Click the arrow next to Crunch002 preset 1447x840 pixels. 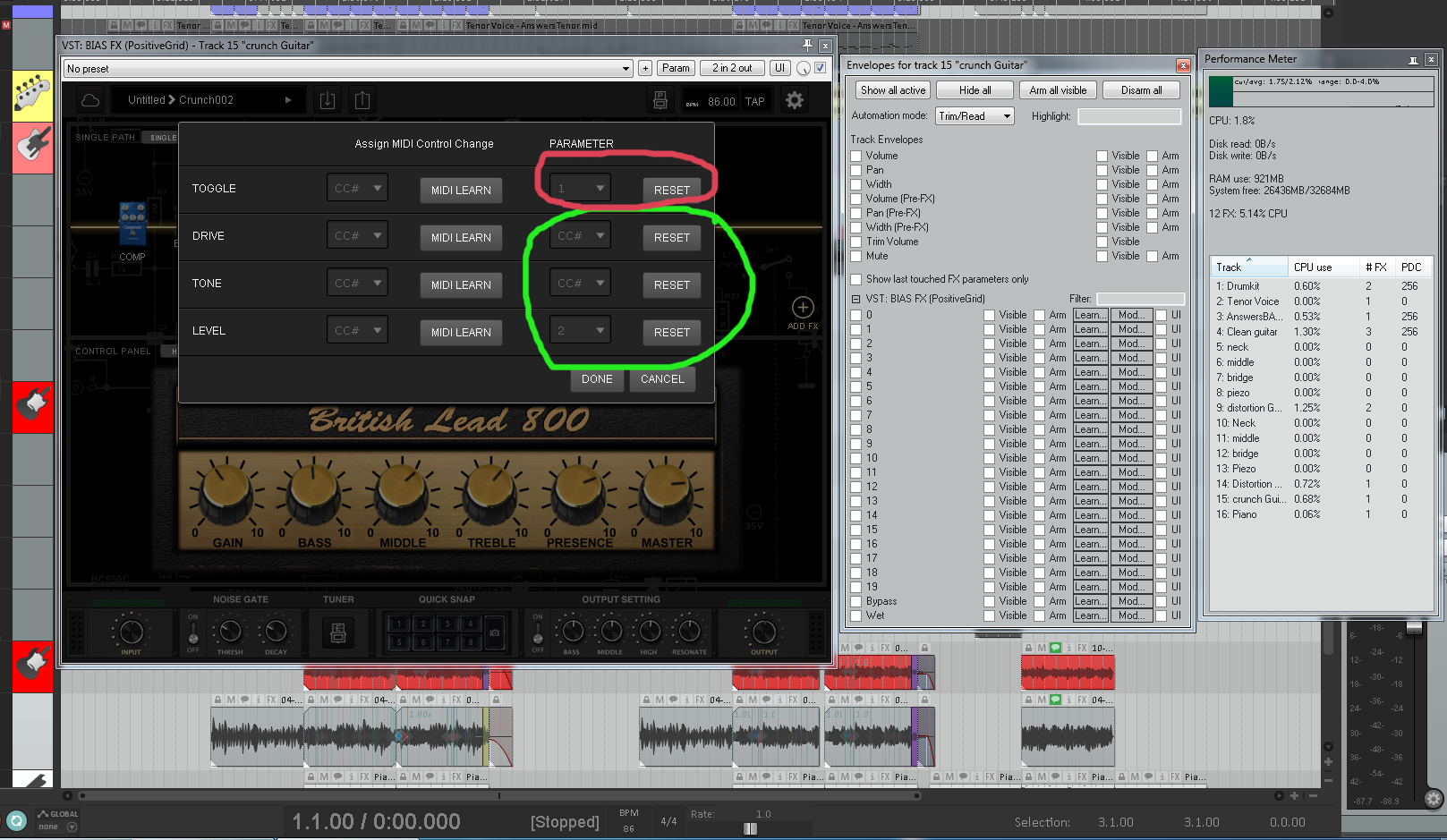[288, 100]
